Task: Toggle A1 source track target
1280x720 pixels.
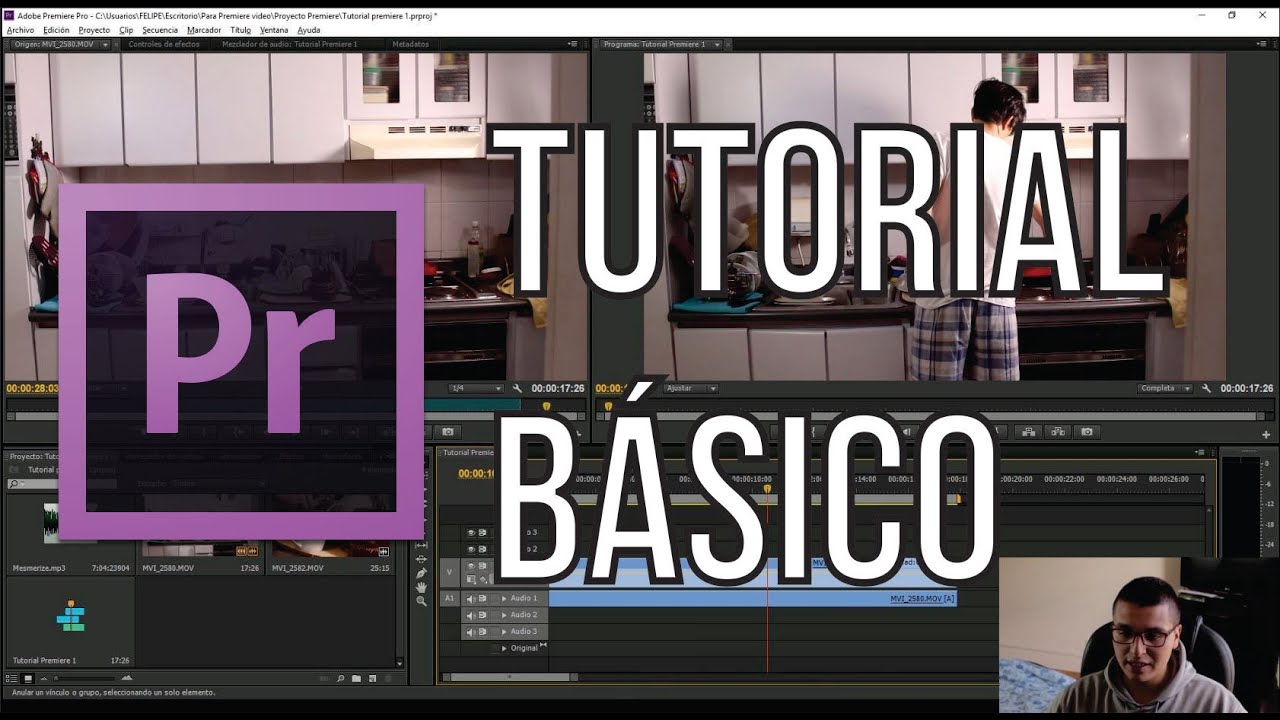Action: click(x=449, y=598)
